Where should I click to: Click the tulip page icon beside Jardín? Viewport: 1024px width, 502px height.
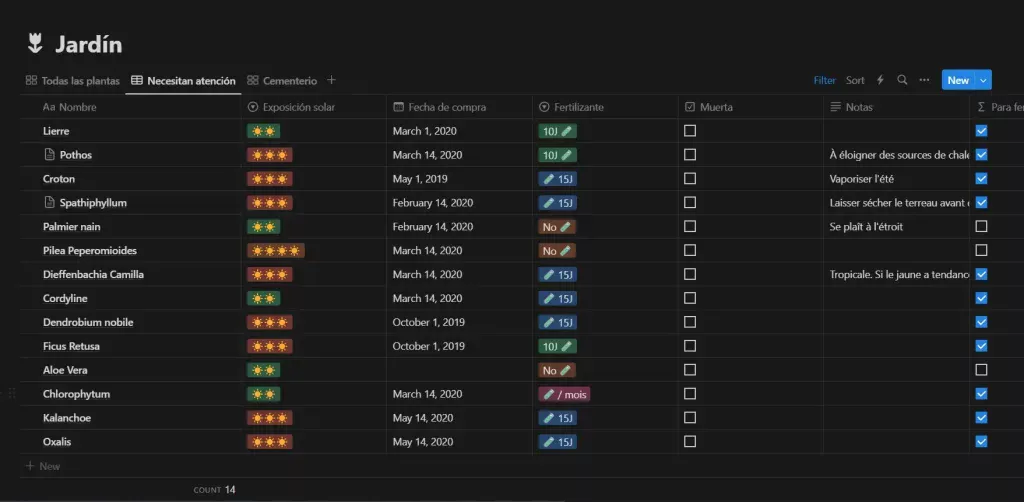[x=35, y=44]
